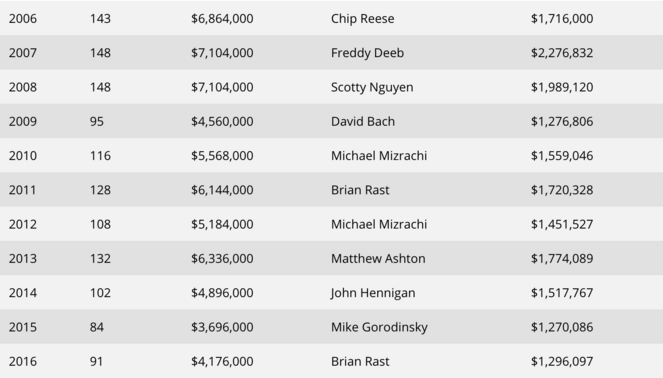Select the $1,720,328 payout cell
Image resolution: width=663 pixels, height=378 pixels.
pyautogui.click(x=562, y=190)
